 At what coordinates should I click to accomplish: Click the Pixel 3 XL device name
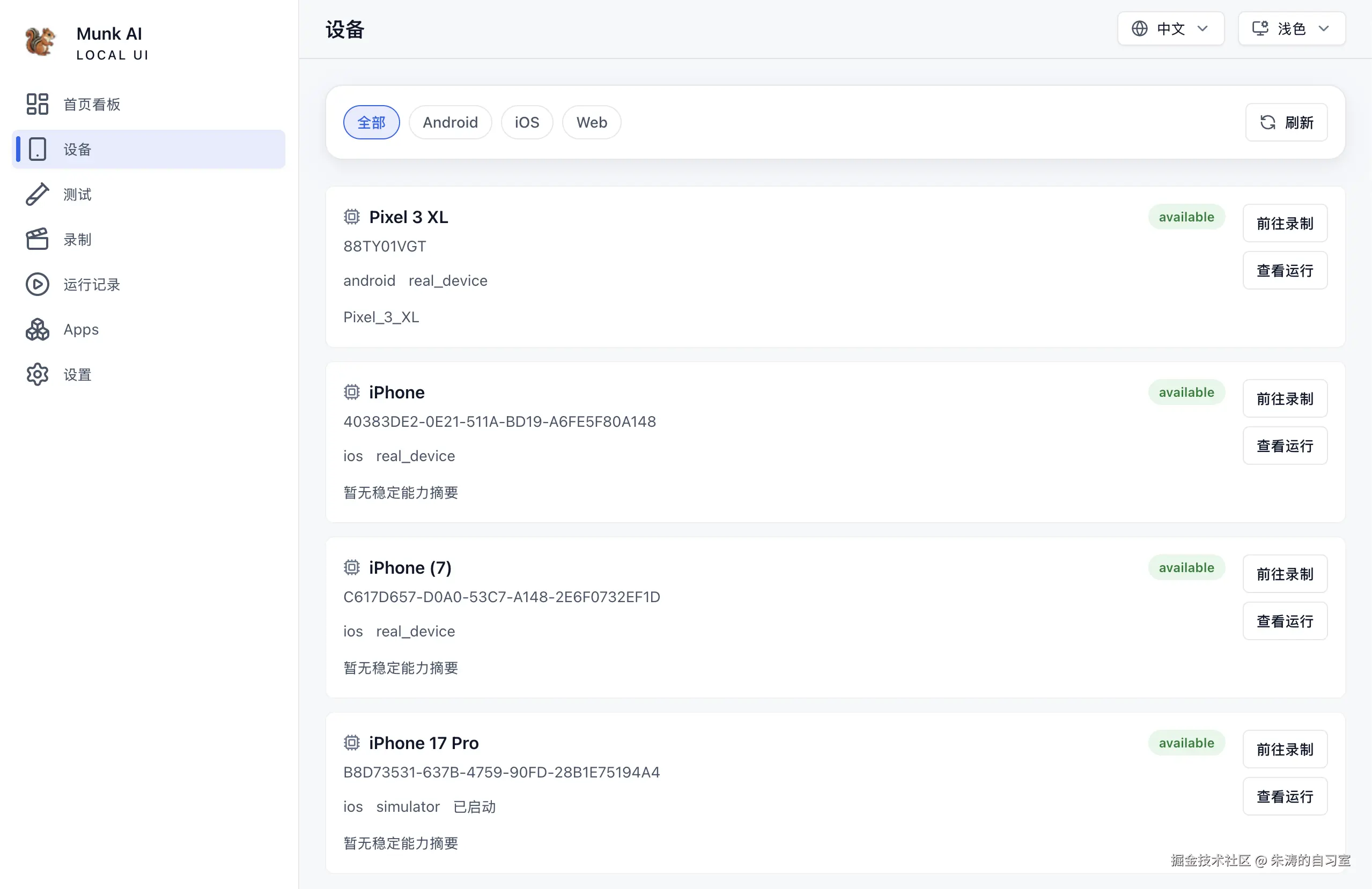pos(408,217)
